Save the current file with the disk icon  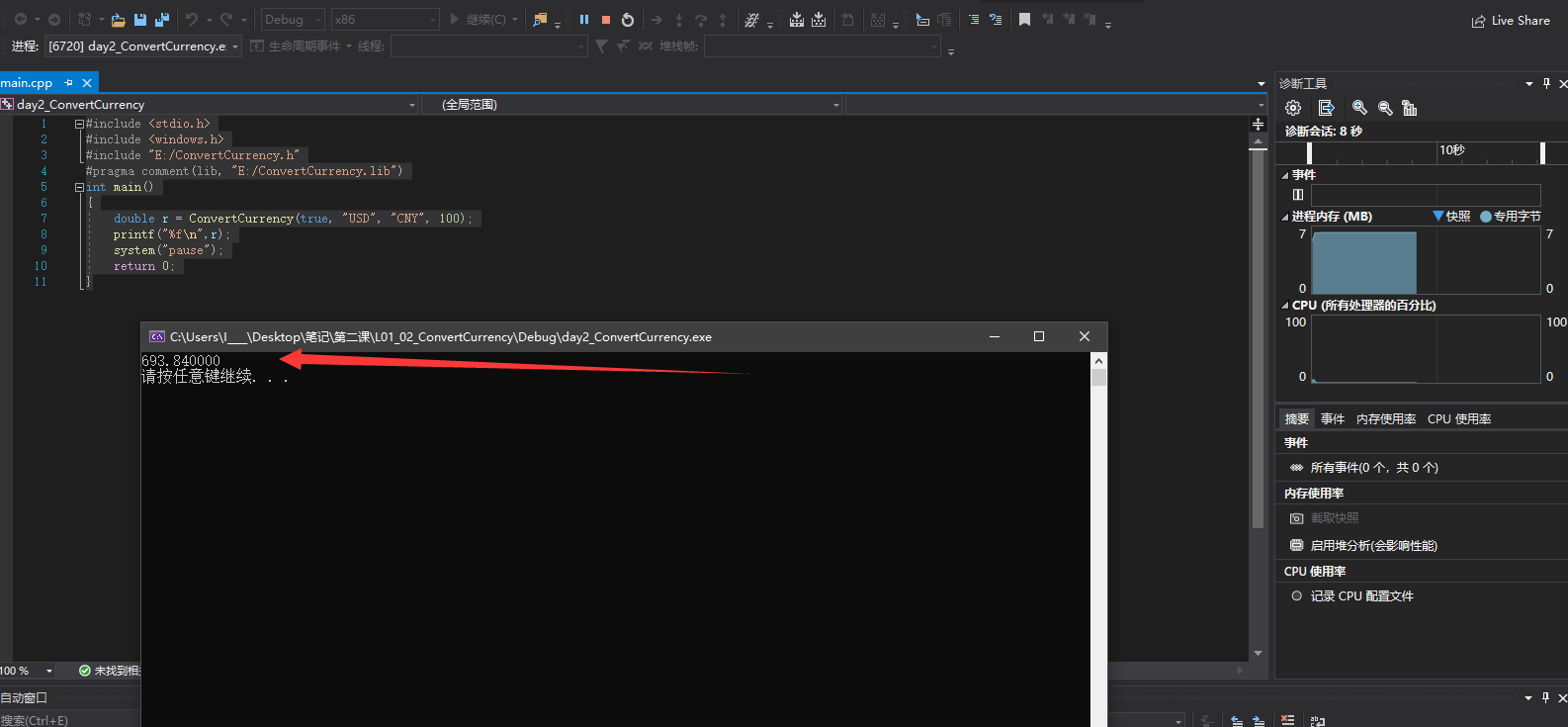(140, 20)
